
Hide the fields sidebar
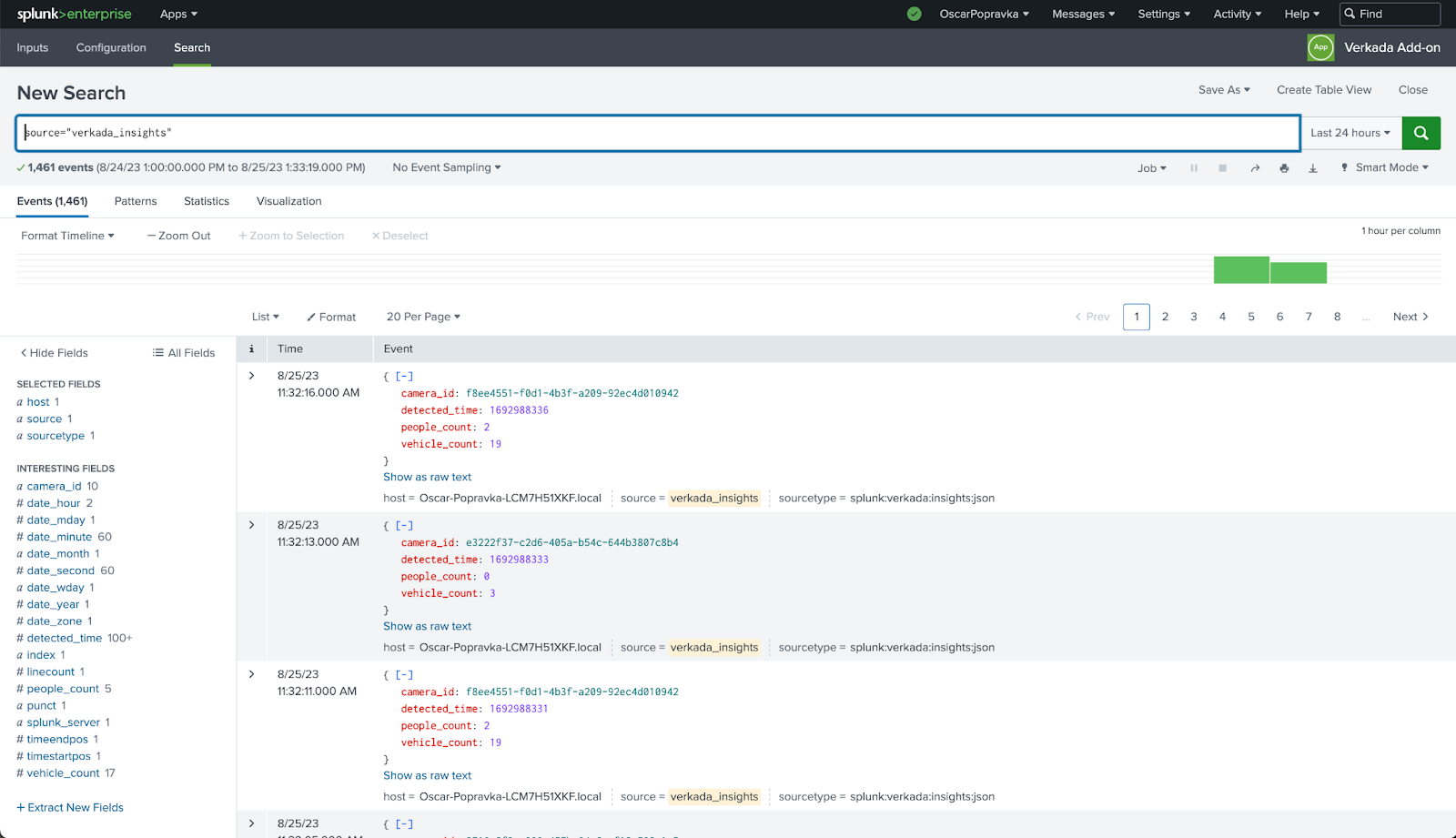coord(55,353)
